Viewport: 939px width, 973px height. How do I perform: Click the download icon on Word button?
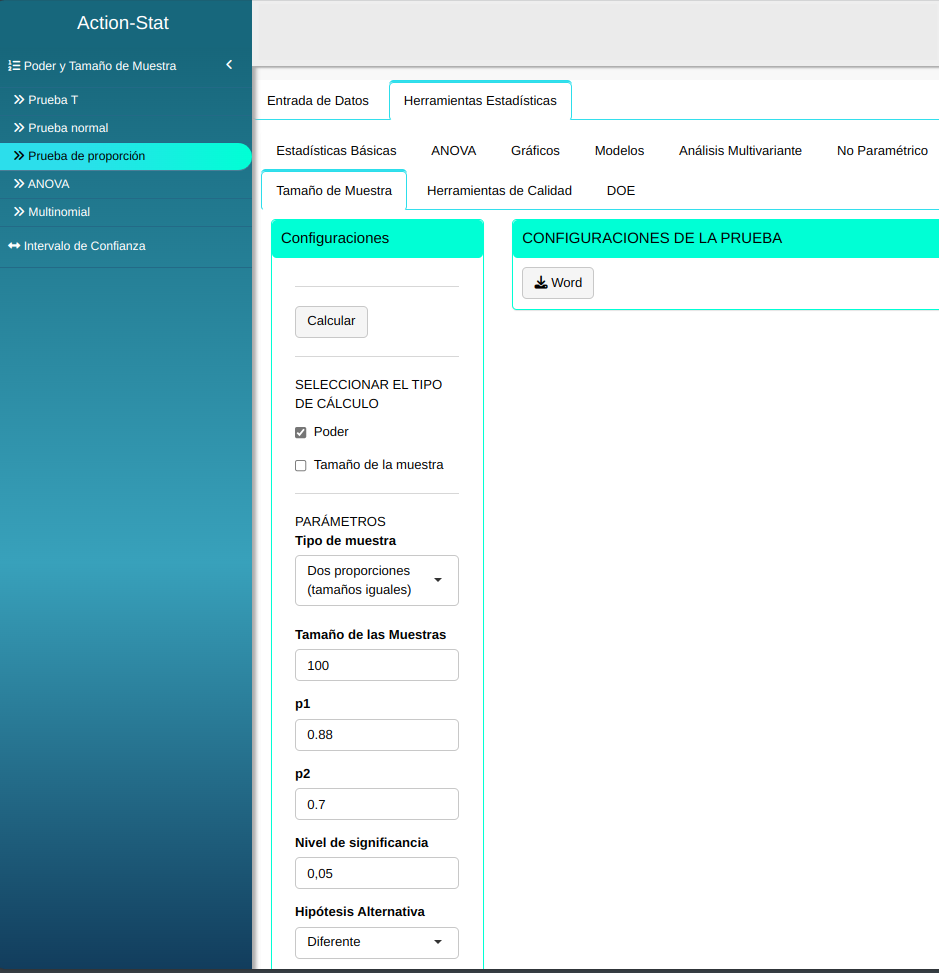pyautogui.click(x=540, y=283)
